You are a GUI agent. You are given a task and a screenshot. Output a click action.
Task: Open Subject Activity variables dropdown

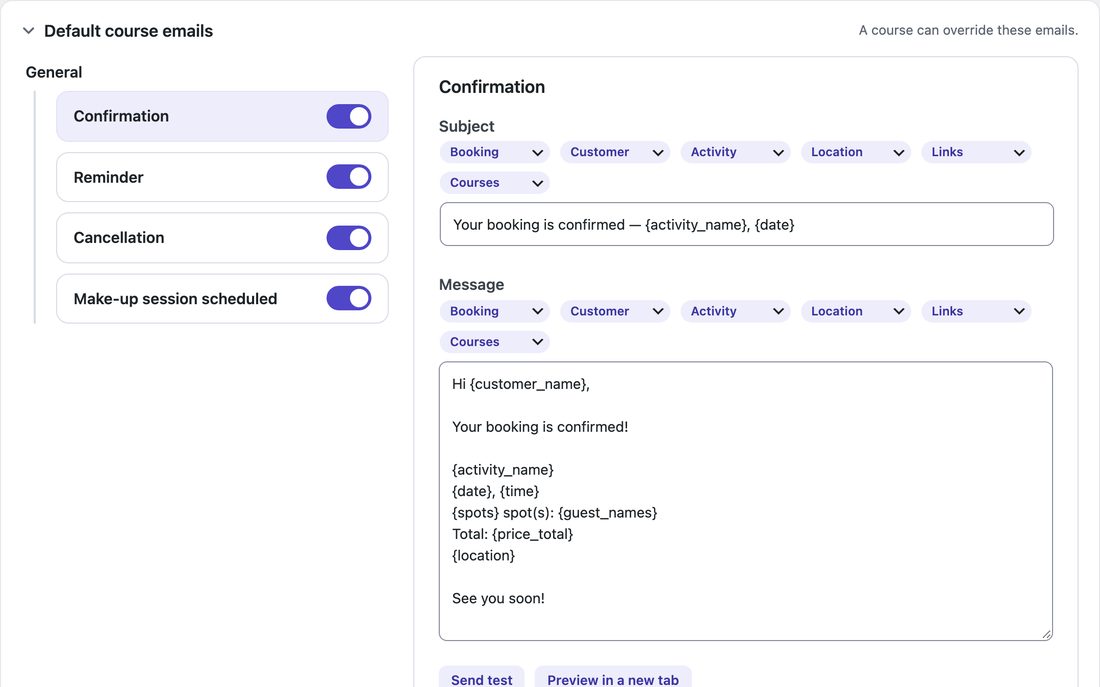click(735, 152)
